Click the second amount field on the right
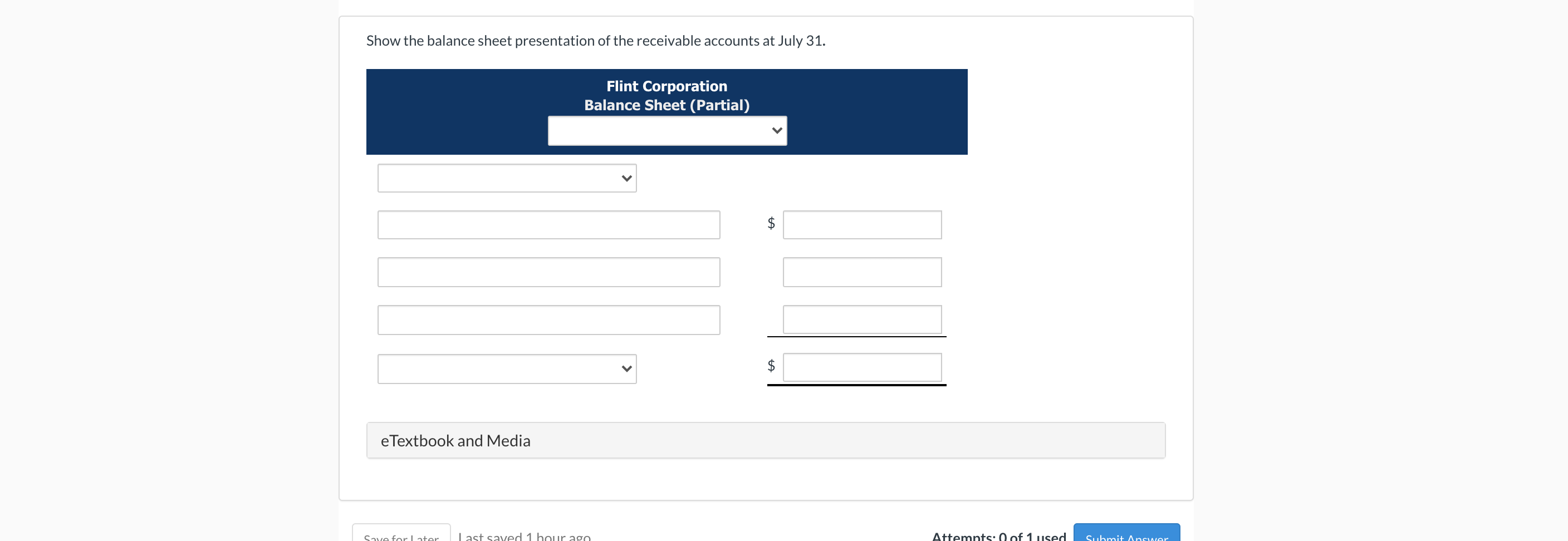Screen dimensions: 1568x541 (861, 272)
